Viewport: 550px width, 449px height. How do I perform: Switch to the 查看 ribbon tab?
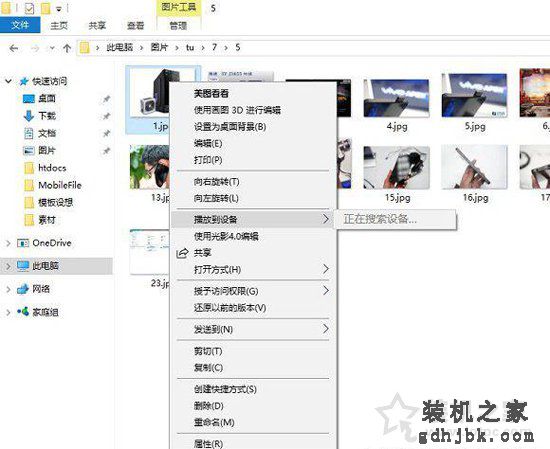pos(135,26)
